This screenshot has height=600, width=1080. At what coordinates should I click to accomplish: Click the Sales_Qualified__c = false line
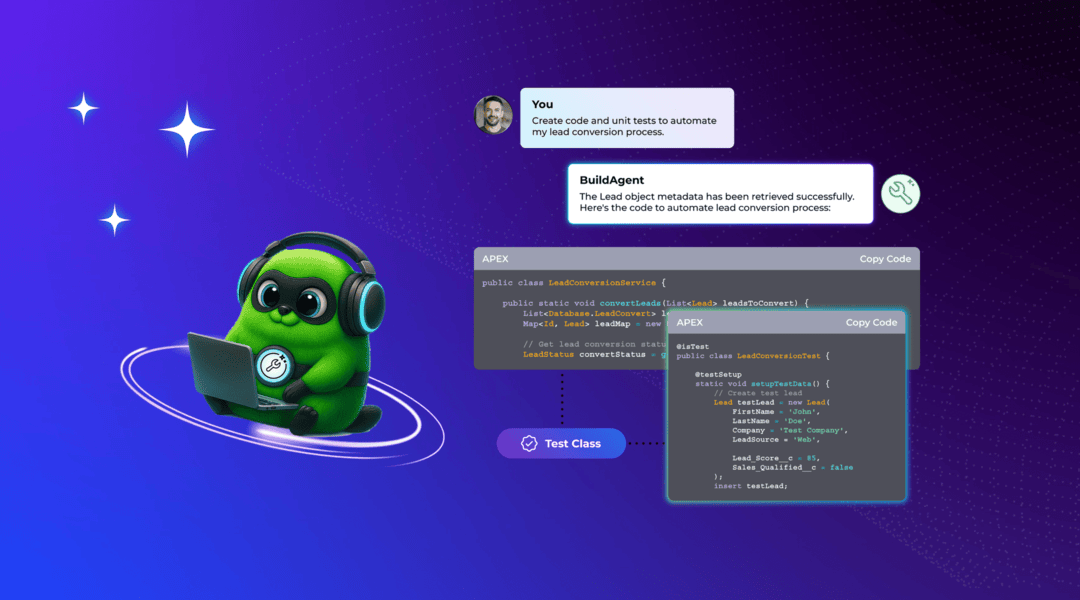point(793,468)
